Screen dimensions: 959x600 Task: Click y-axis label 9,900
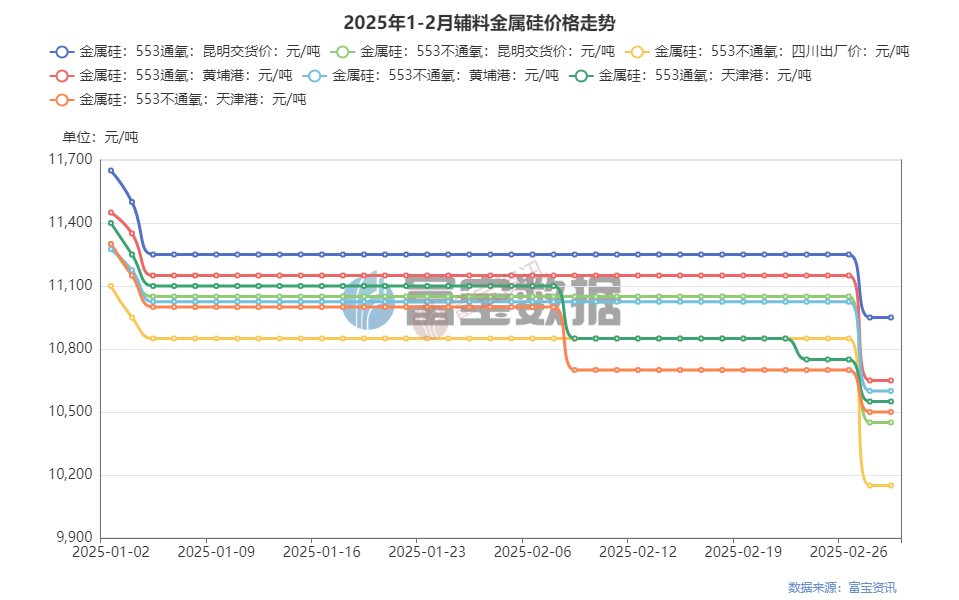pyautogui.click(x=74, y=538)
